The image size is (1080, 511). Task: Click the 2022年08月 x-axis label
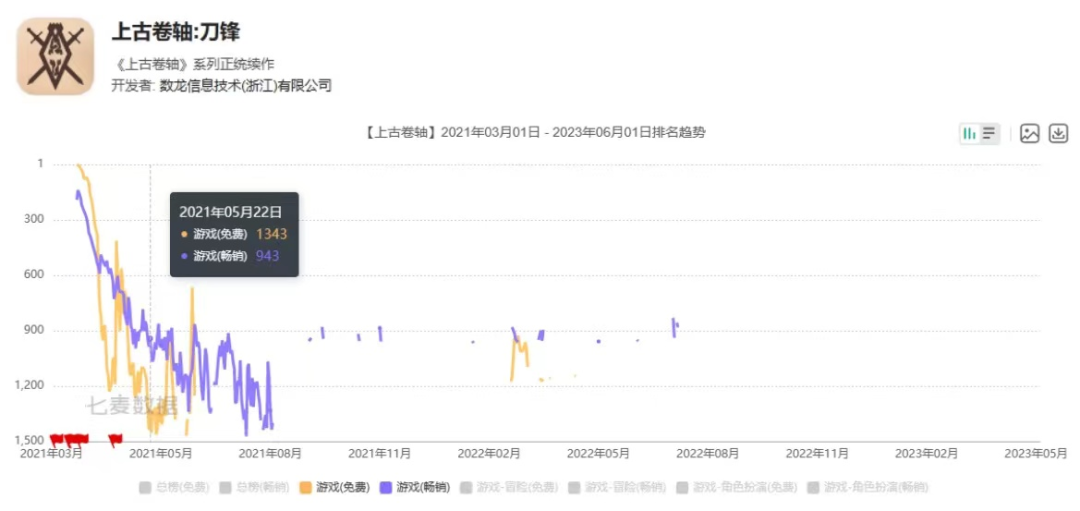coord(707,453)
